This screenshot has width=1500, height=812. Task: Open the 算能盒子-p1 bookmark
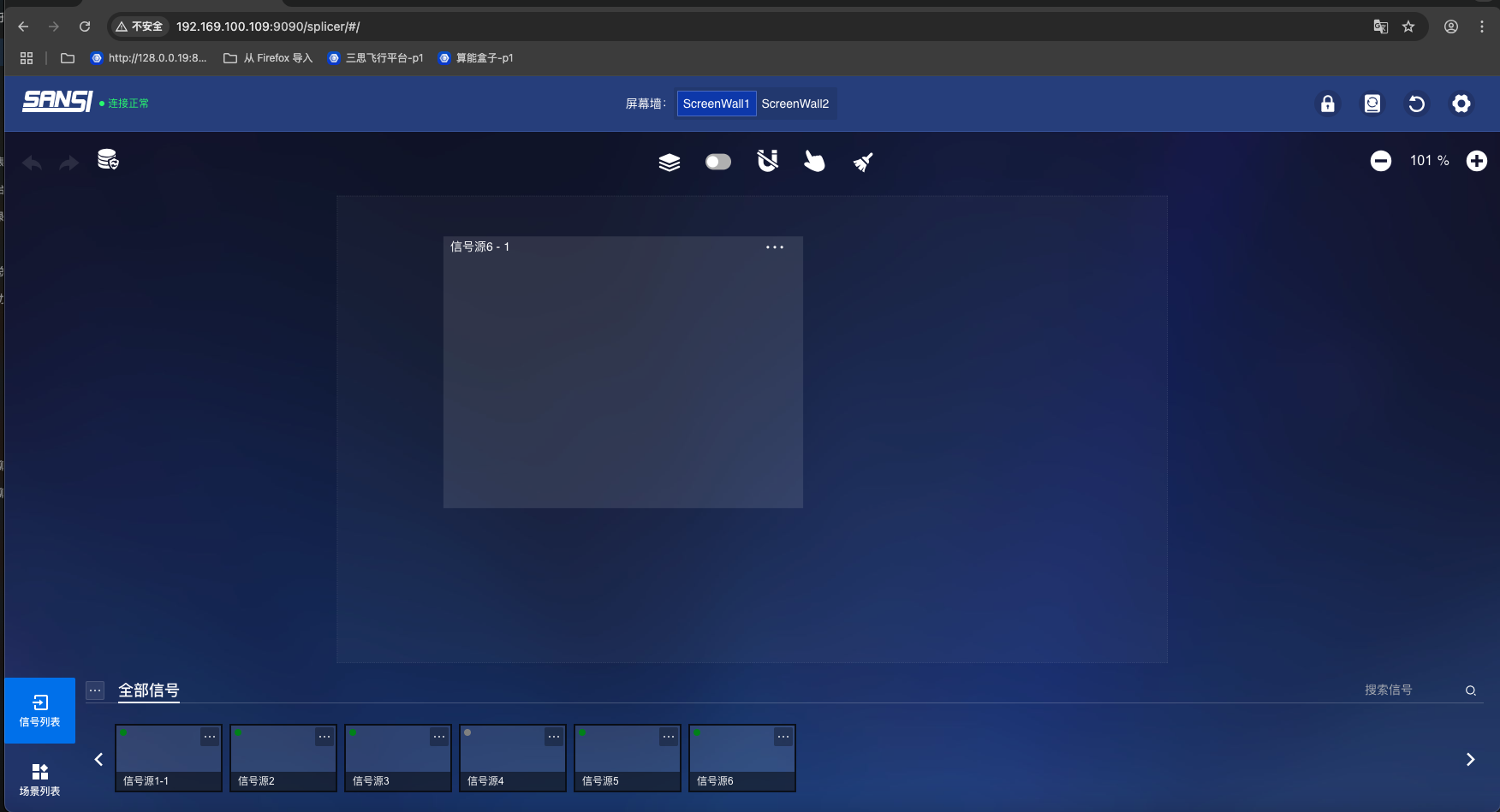click(476, 58)
